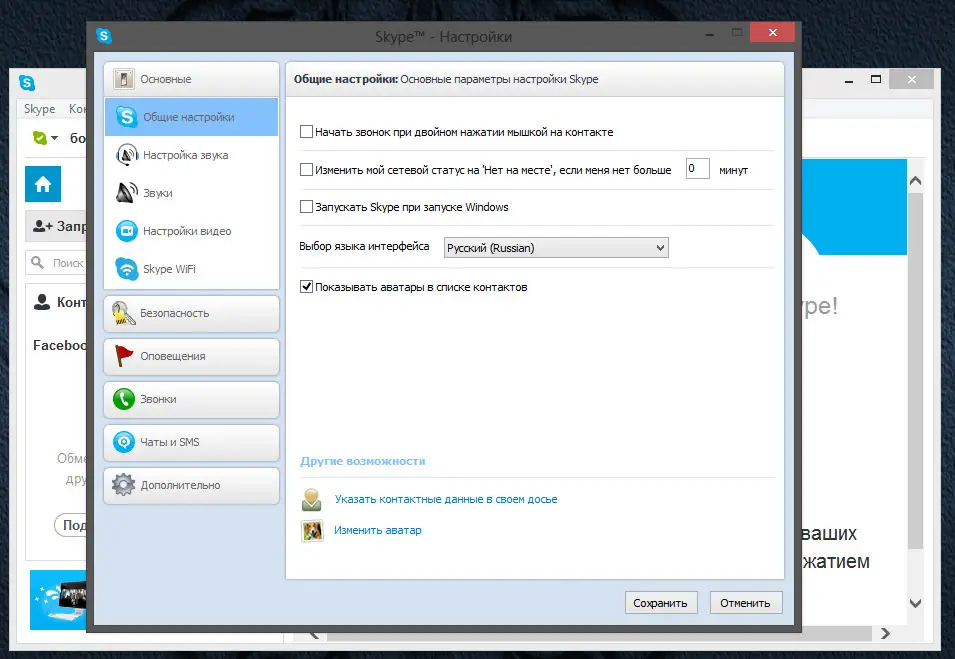Click the red flag icon for Оповещения
955x659 pixels.
point(124,356)
